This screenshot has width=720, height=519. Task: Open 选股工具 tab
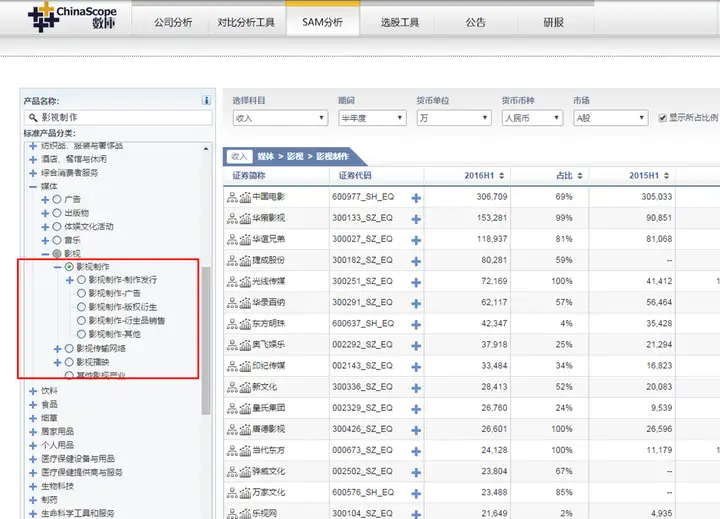(400, 22)
